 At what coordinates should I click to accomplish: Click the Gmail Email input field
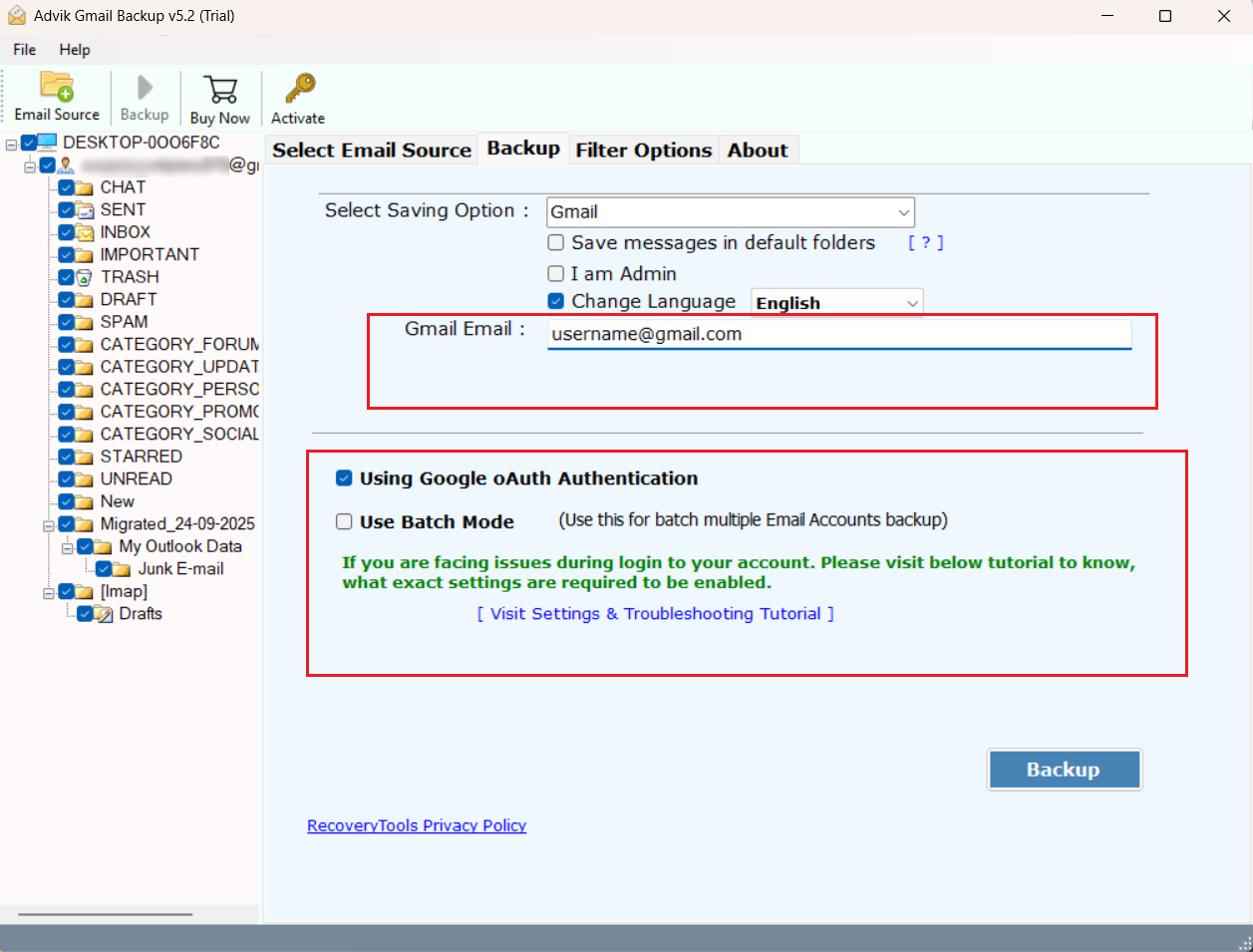(839, 334)
